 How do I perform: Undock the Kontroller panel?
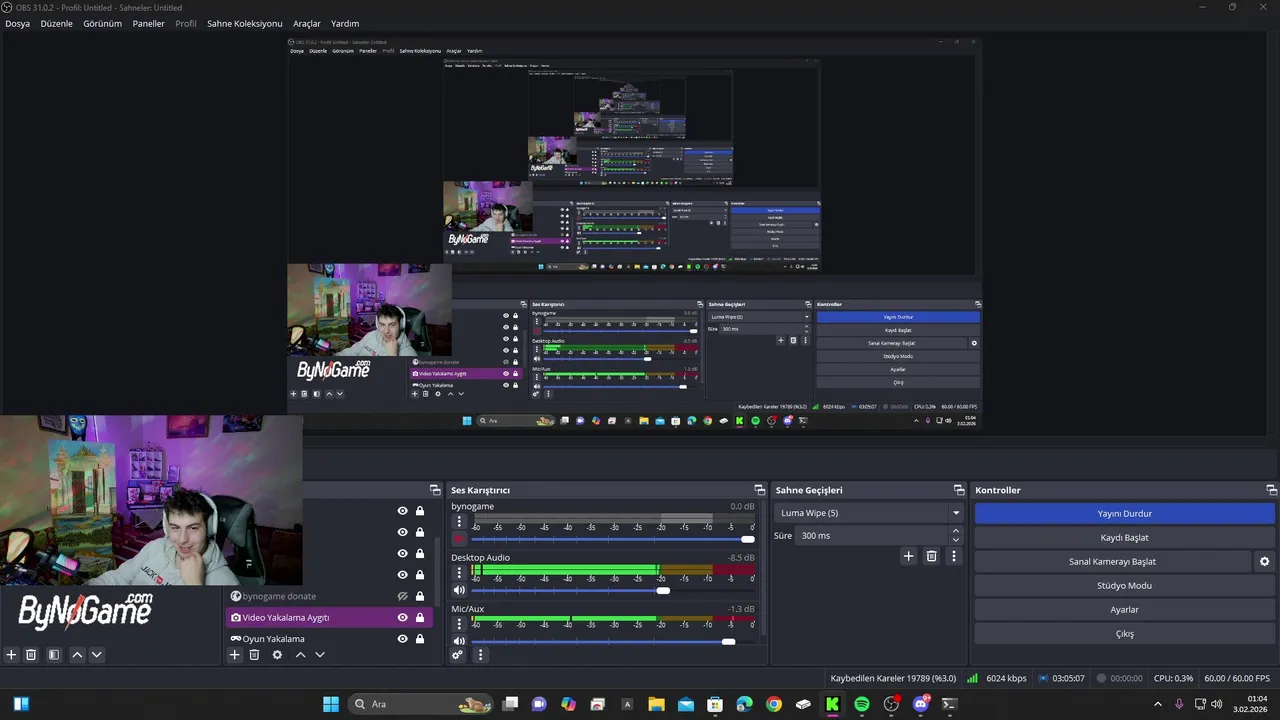[x=1271, y=490]
